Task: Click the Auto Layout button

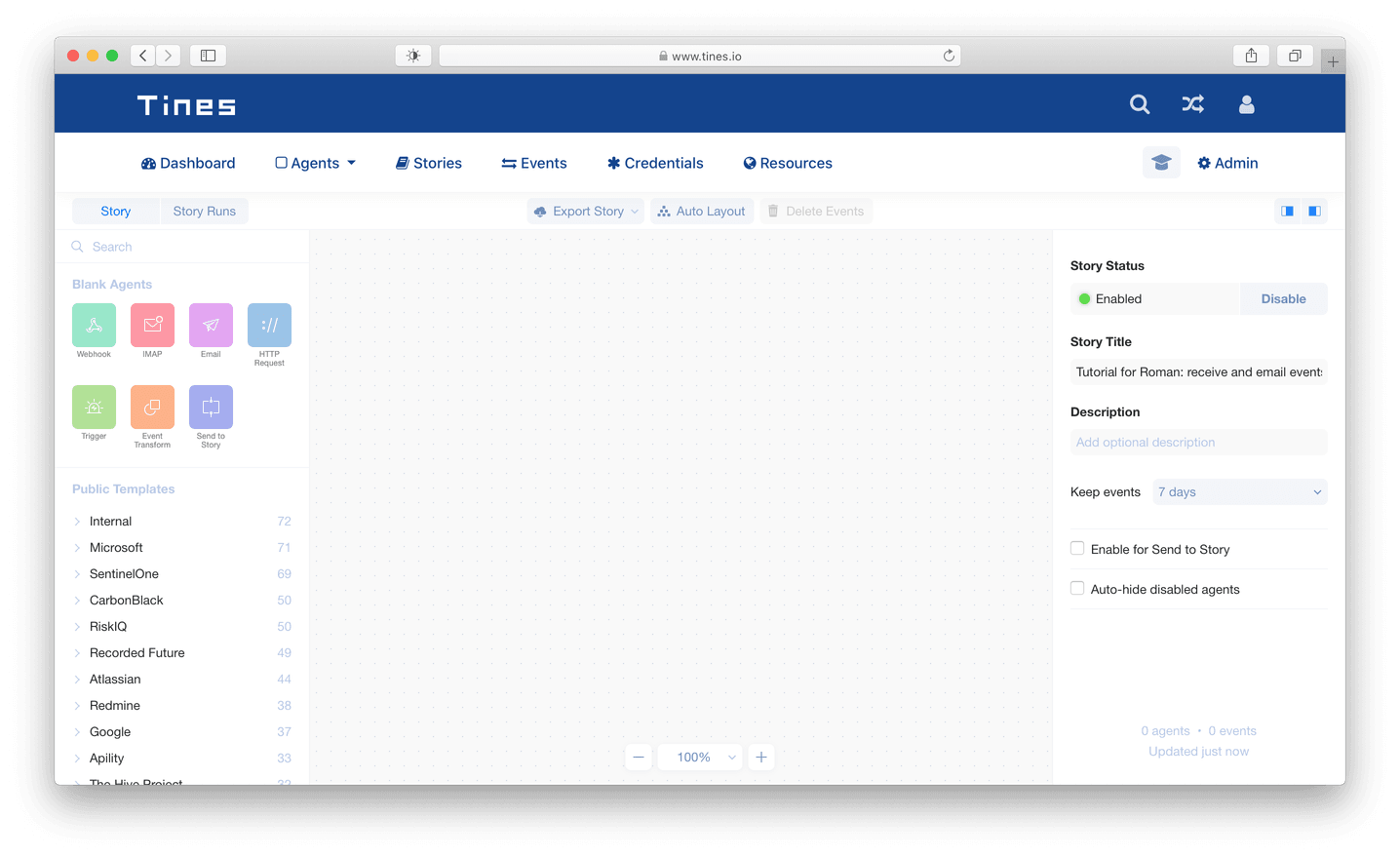Action: [702, 212]
